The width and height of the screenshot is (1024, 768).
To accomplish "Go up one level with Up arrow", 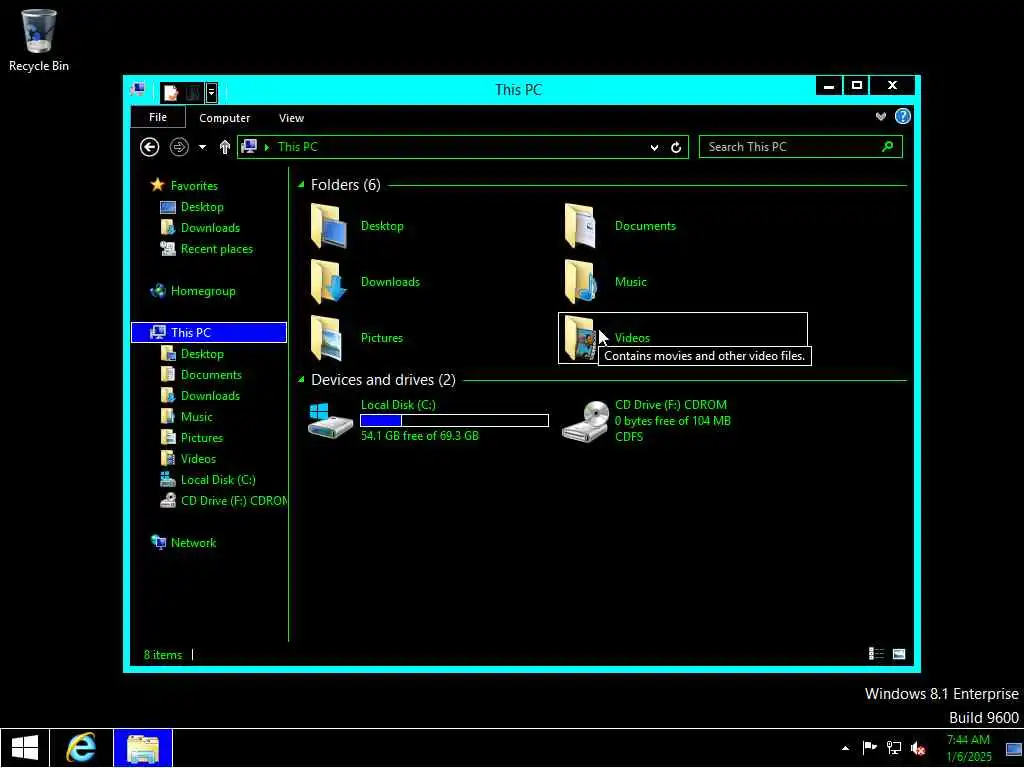I will click(x=225, y=147).
